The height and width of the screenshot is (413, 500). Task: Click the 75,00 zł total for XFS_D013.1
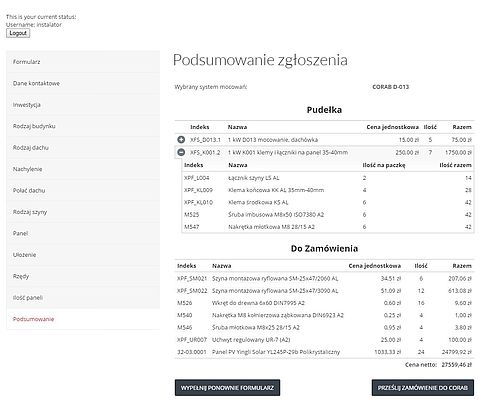pyautogui.click(x=462, y=140)
